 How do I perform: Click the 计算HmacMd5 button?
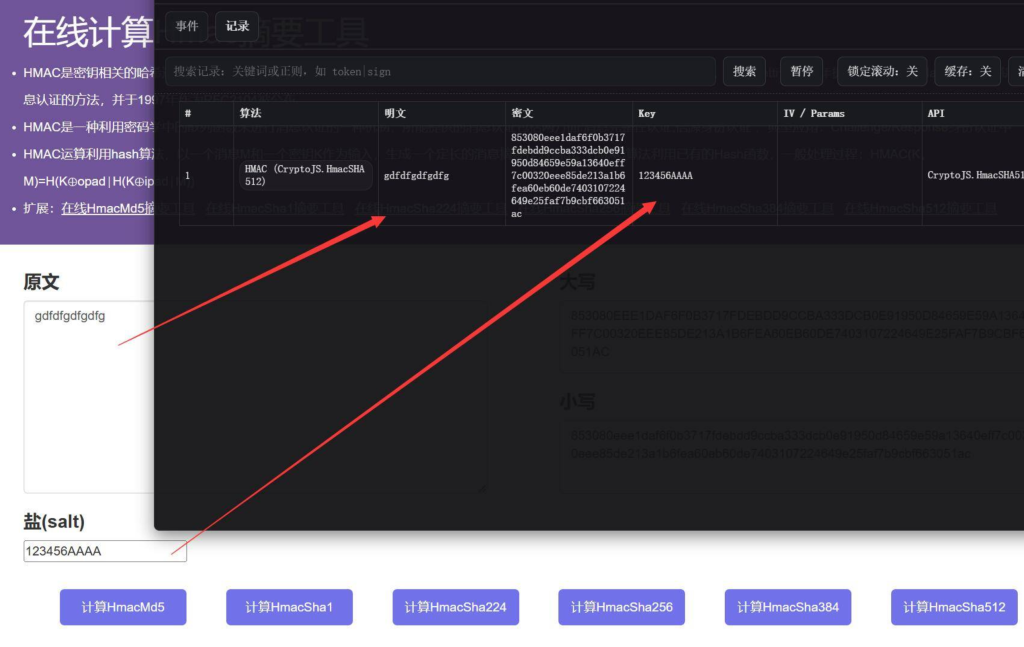click(123, 607)
